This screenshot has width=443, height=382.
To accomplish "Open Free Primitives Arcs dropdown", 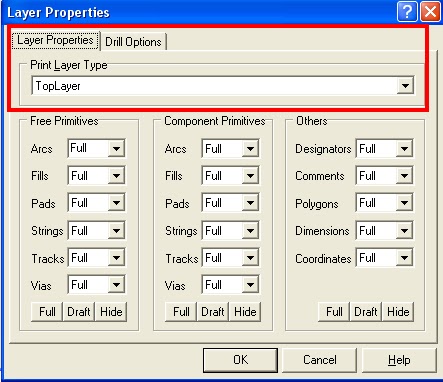I will 116,148.
